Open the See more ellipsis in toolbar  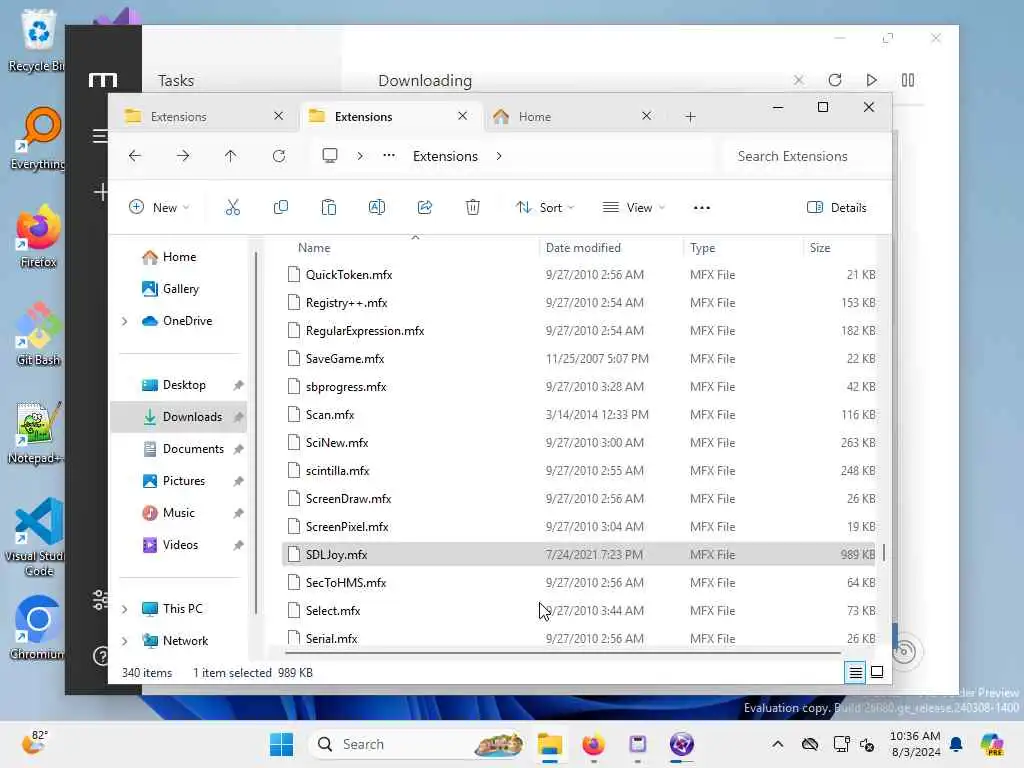701,208
